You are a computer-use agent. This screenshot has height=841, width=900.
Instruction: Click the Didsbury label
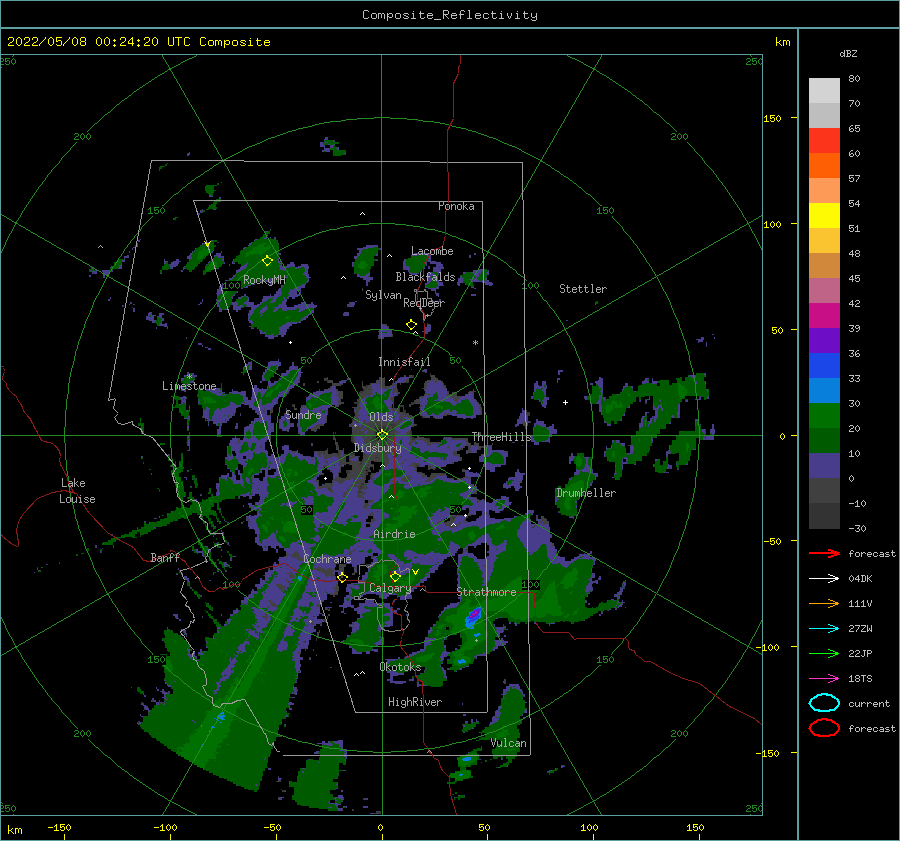point(378,448)
